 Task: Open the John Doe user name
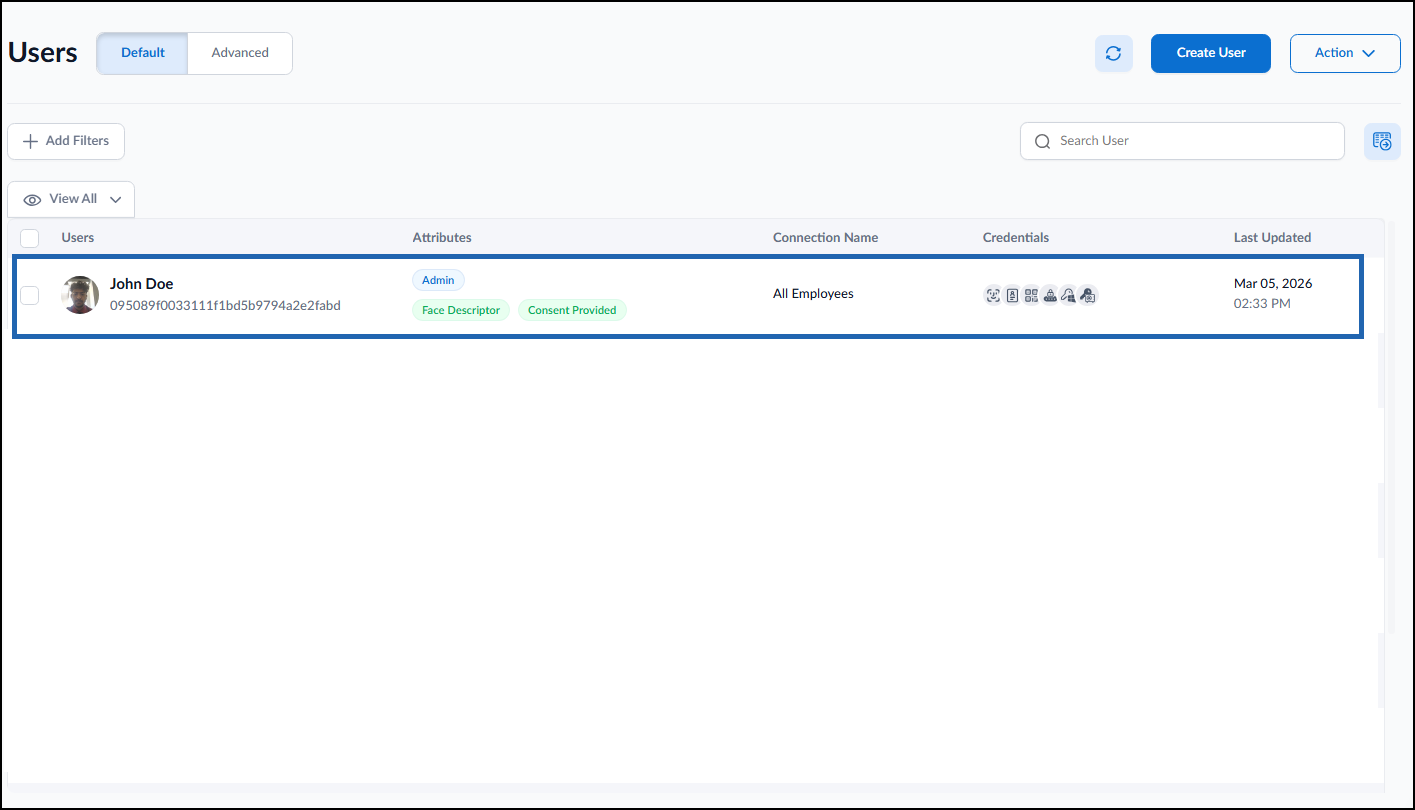coord(141,284)
